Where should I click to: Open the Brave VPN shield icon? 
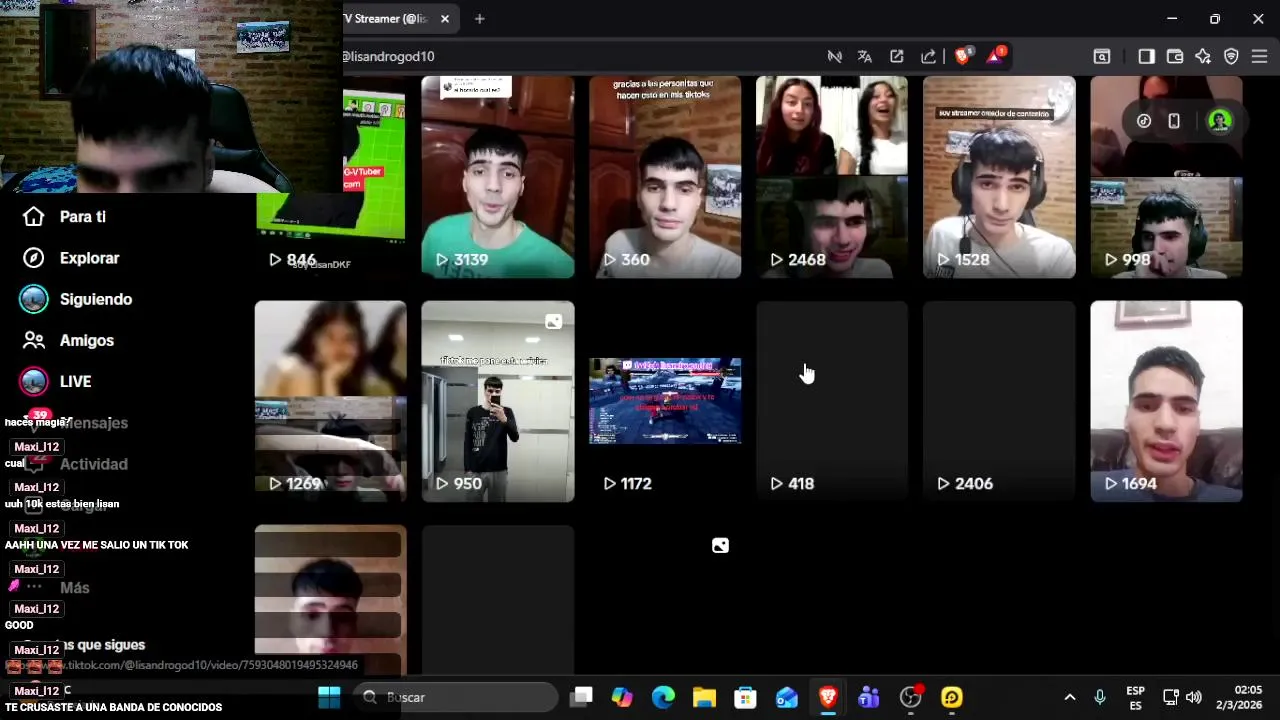pyautogui.click(x=1231, y=57)
